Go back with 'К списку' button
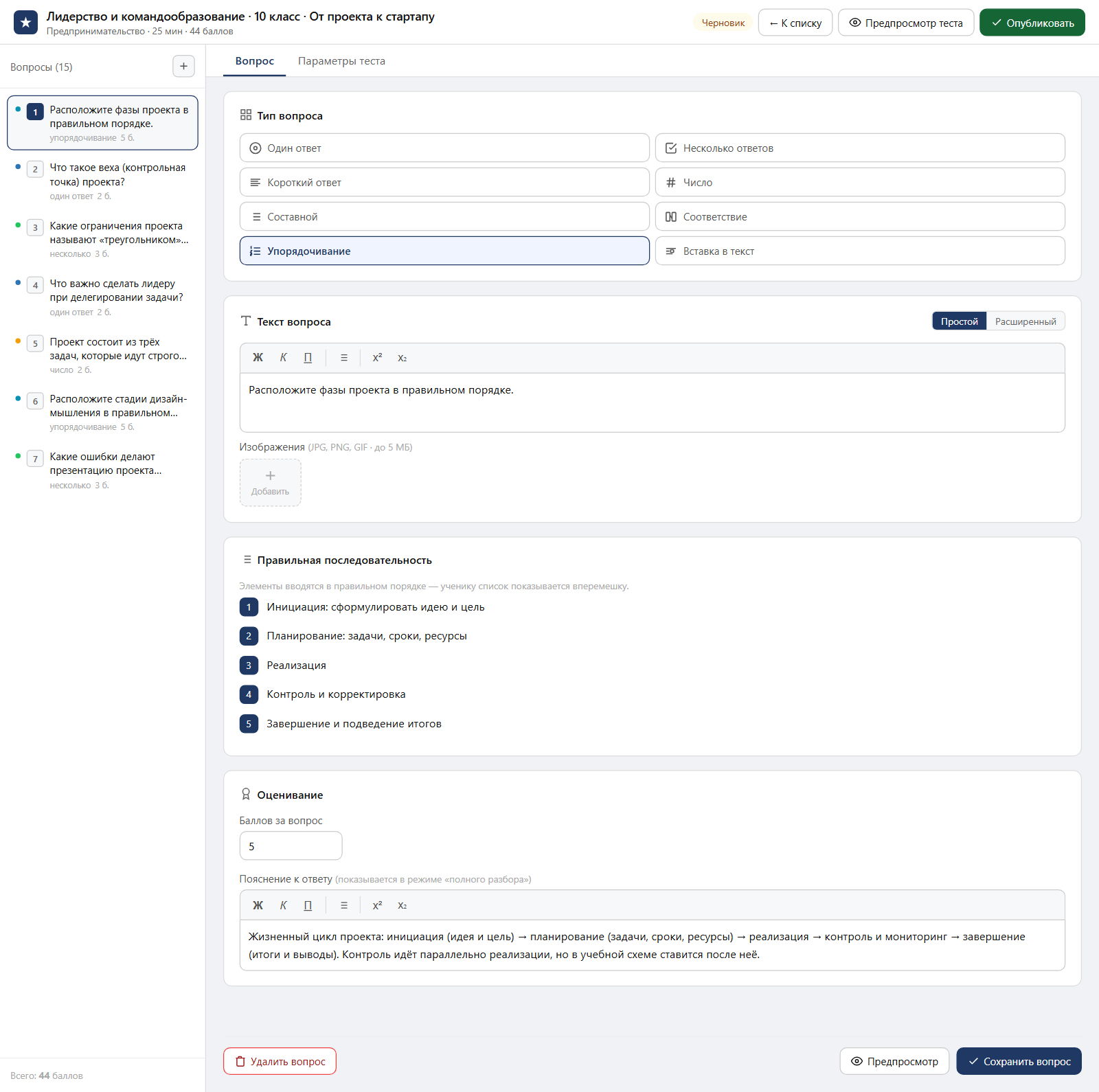 click(795, 23)
